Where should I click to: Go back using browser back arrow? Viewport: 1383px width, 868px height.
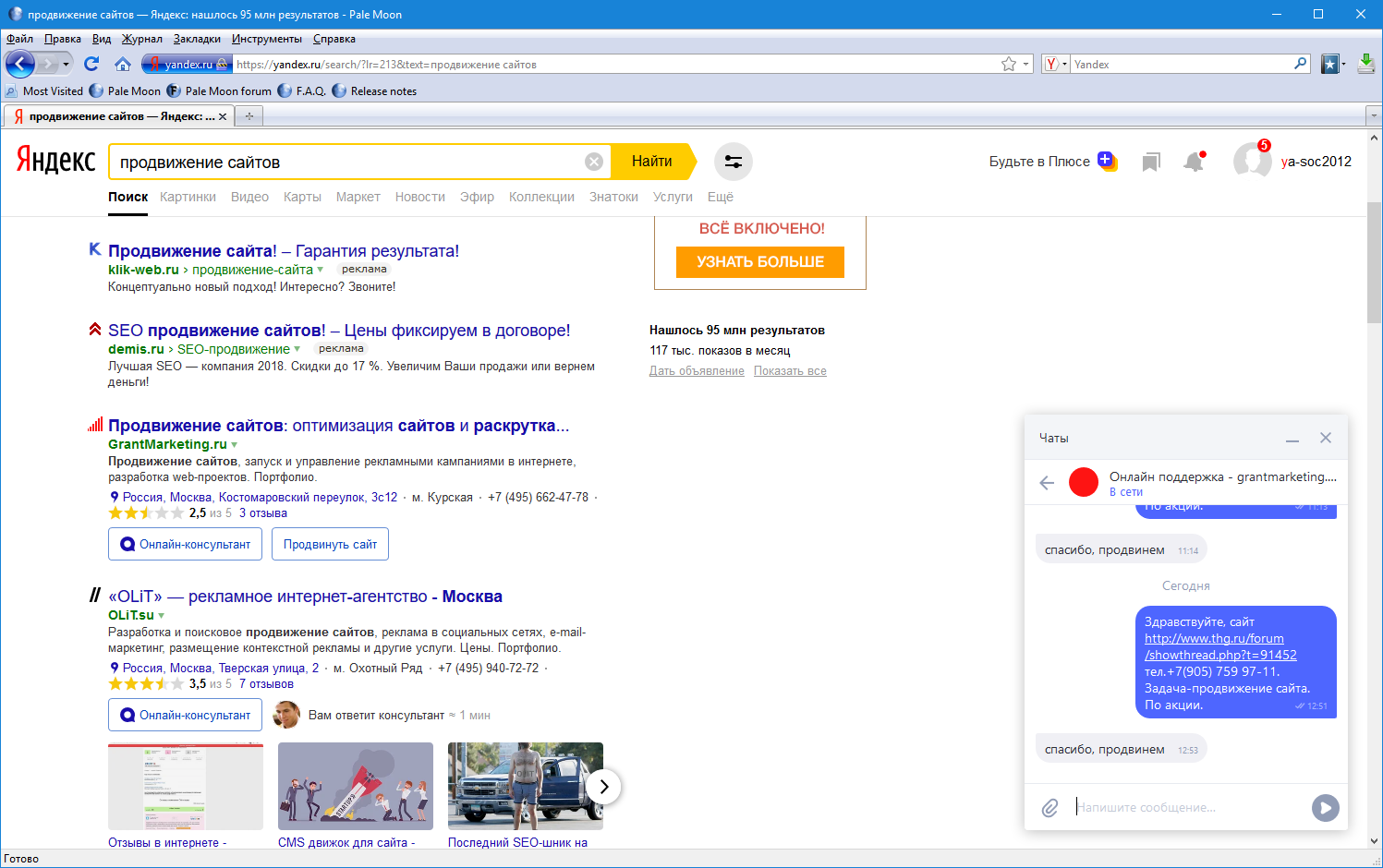(x=20, y=64)
